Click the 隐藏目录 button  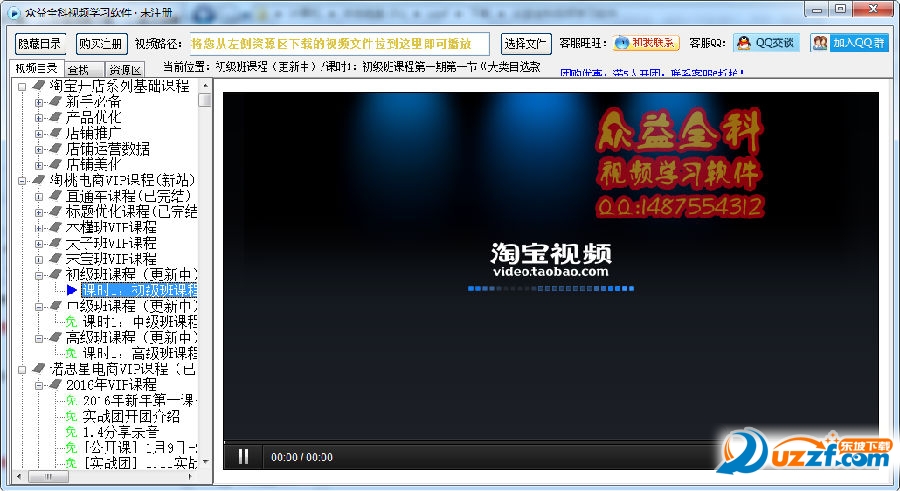[x=40, y=44]
